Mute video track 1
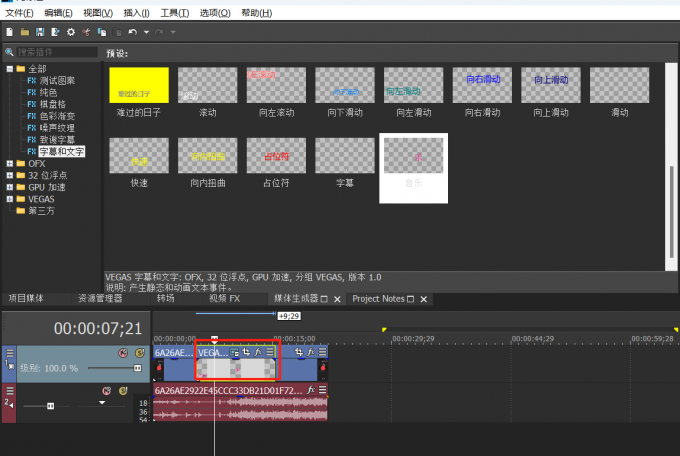The width and height of the screenshot is (680, 456). coord(123,353)
